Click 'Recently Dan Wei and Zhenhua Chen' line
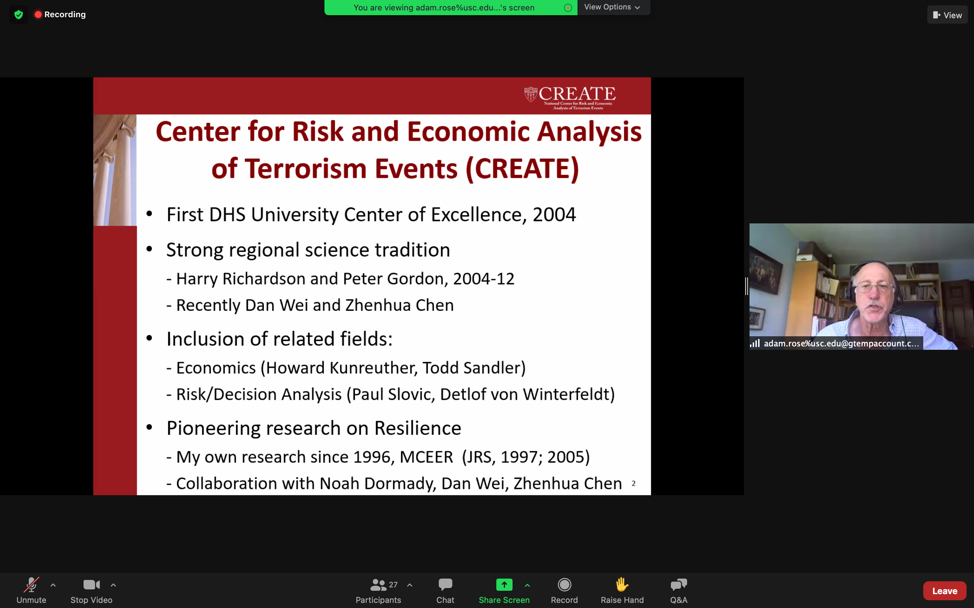 pos(315,306)
